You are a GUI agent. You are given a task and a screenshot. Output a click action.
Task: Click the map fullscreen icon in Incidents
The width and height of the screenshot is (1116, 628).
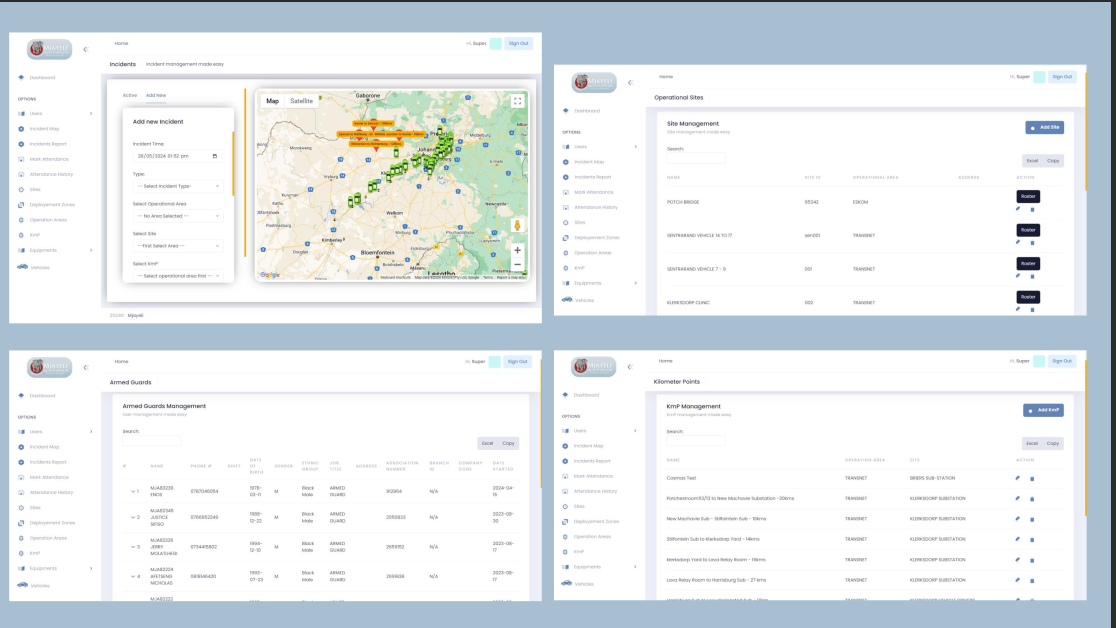point(517,101)
